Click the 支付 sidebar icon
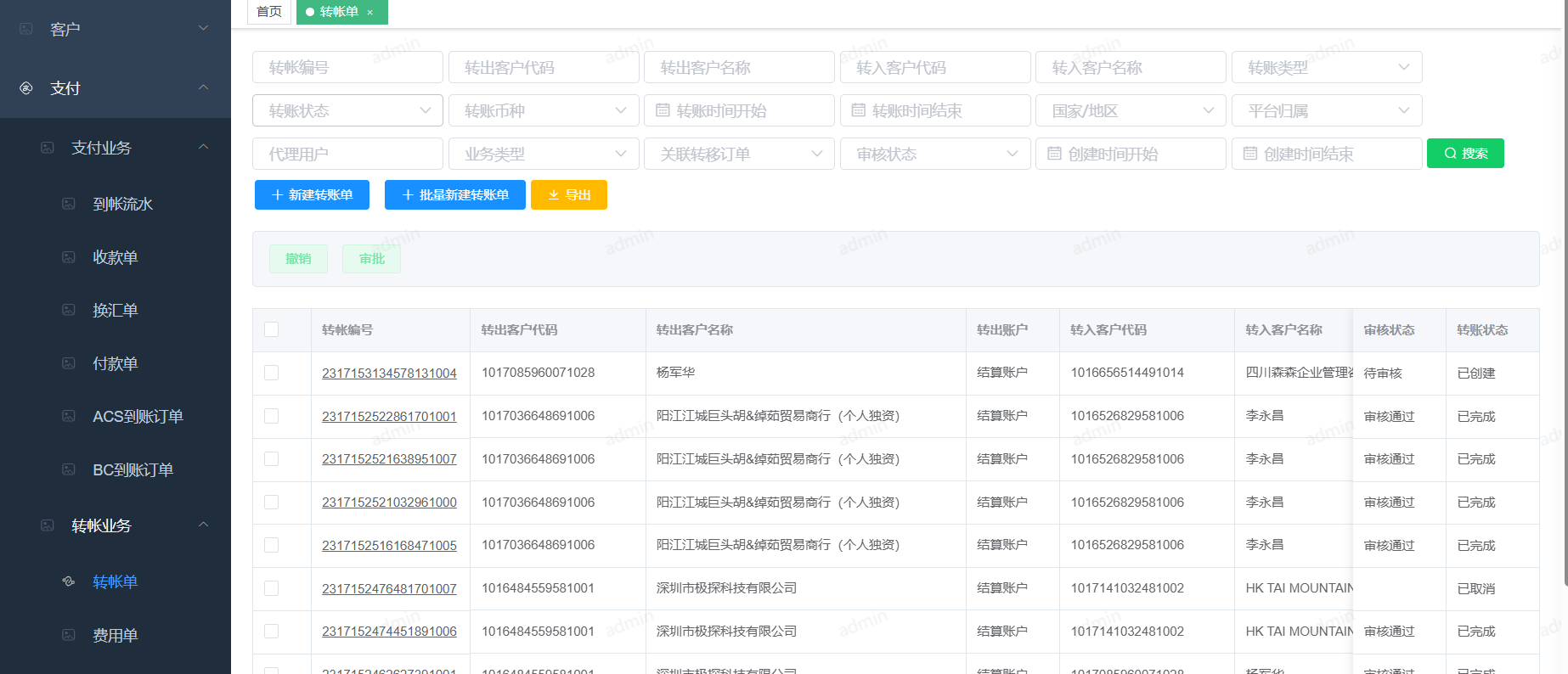 (x=26, y=87)
